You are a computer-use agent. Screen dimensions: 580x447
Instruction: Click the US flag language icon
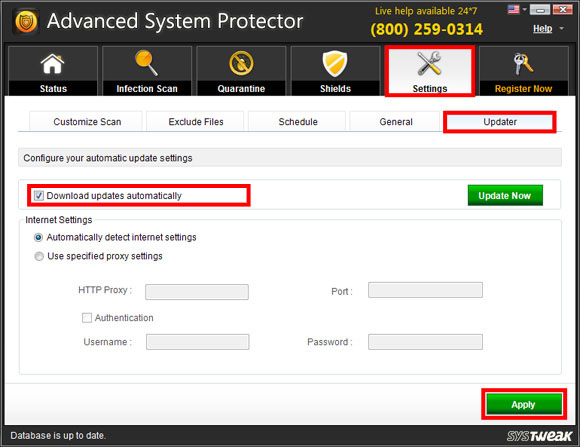513,9
